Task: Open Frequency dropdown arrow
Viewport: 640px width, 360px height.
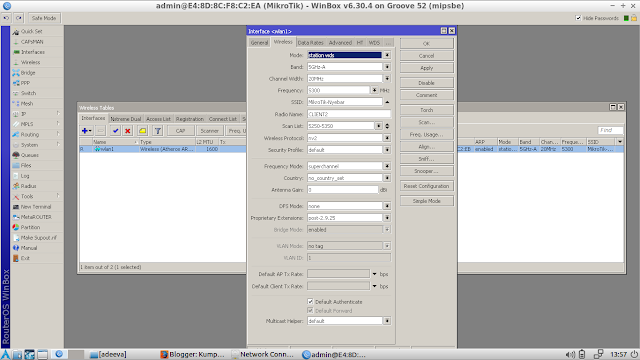Action: tap(374, 90)
